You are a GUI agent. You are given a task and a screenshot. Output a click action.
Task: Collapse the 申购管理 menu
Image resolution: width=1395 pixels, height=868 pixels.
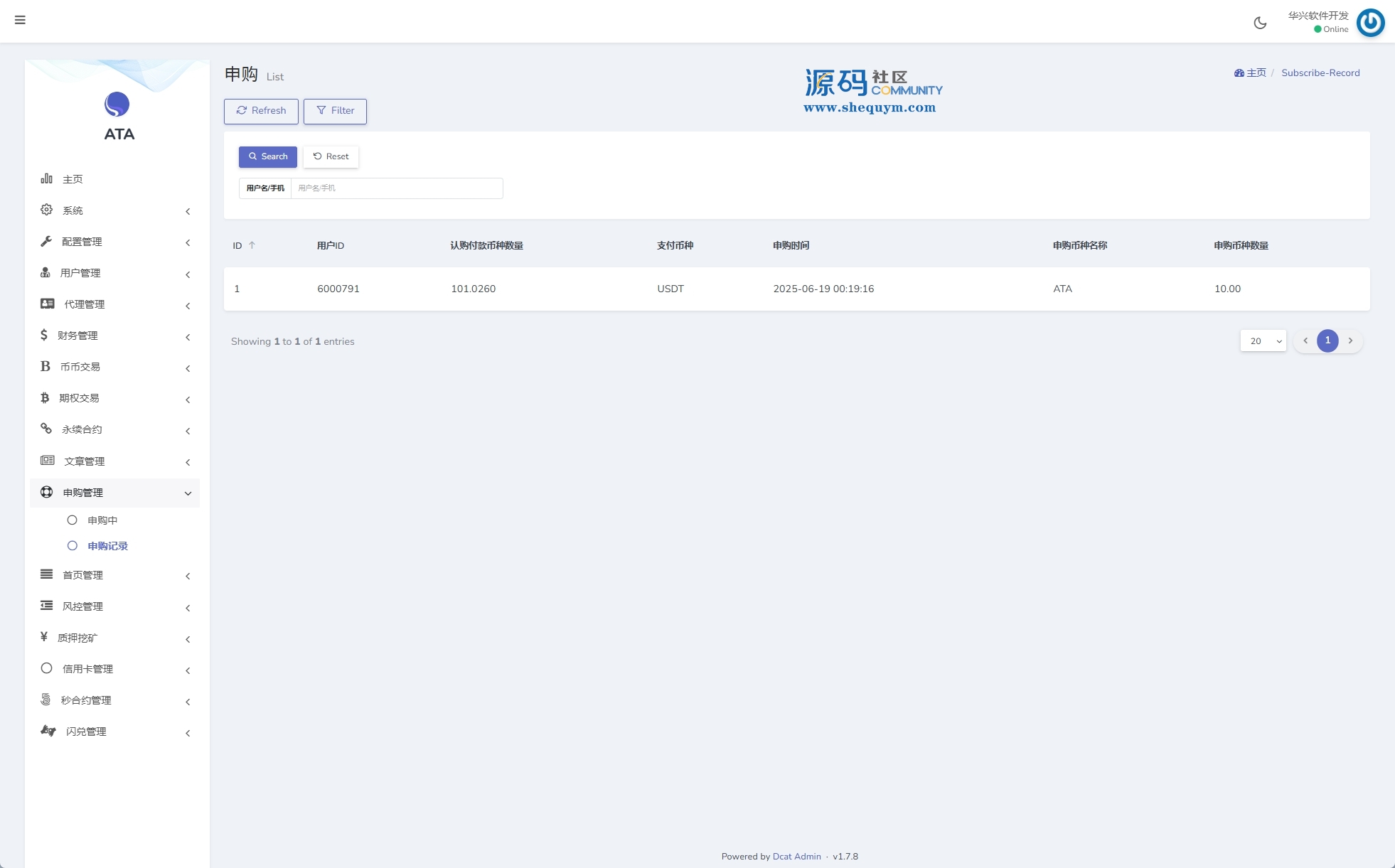(x=188, y=493)
